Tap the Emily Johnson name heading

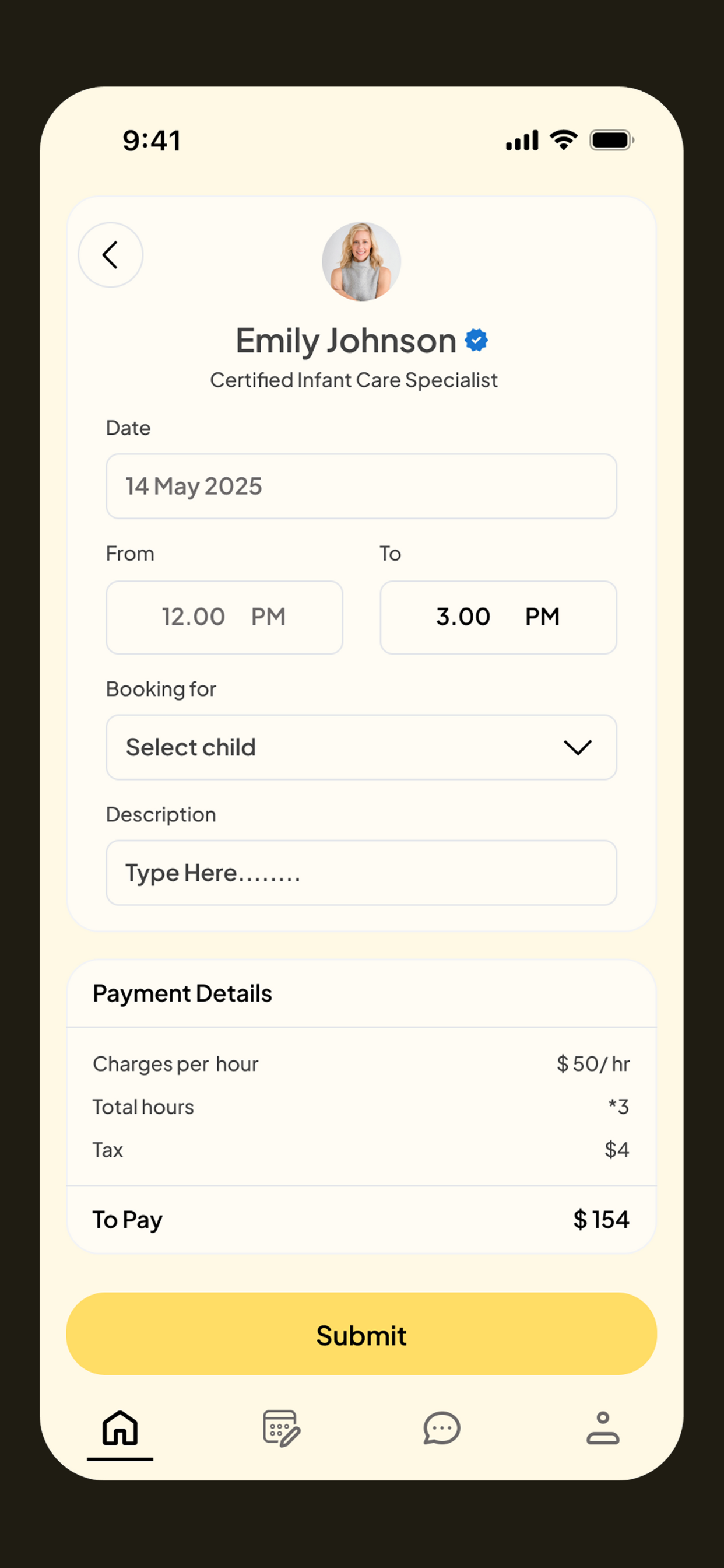tap(346, 341)
